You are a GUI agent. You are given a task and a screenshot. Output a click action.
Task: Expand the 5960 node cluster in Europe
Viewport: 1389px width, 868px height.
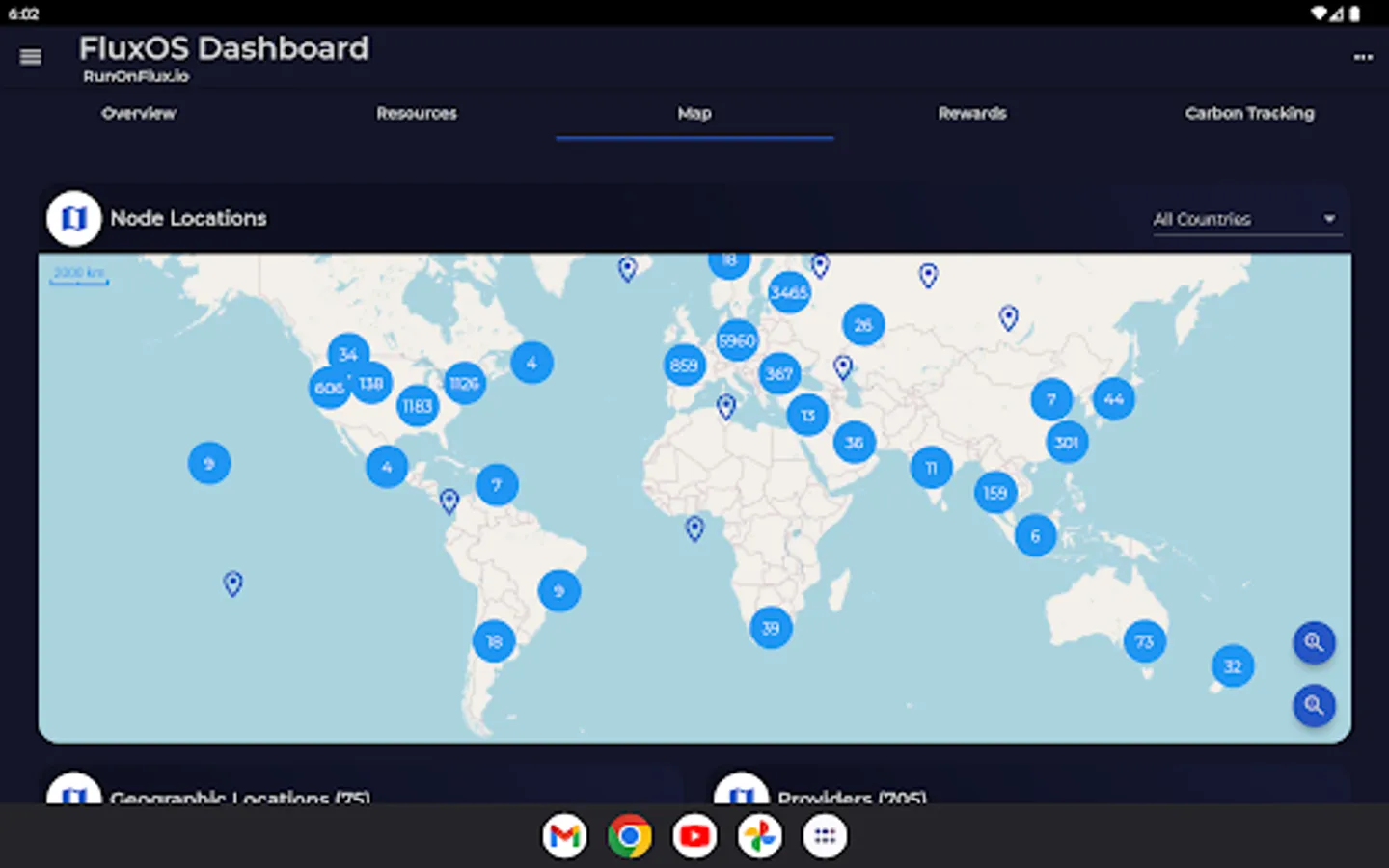coord(737,340)
